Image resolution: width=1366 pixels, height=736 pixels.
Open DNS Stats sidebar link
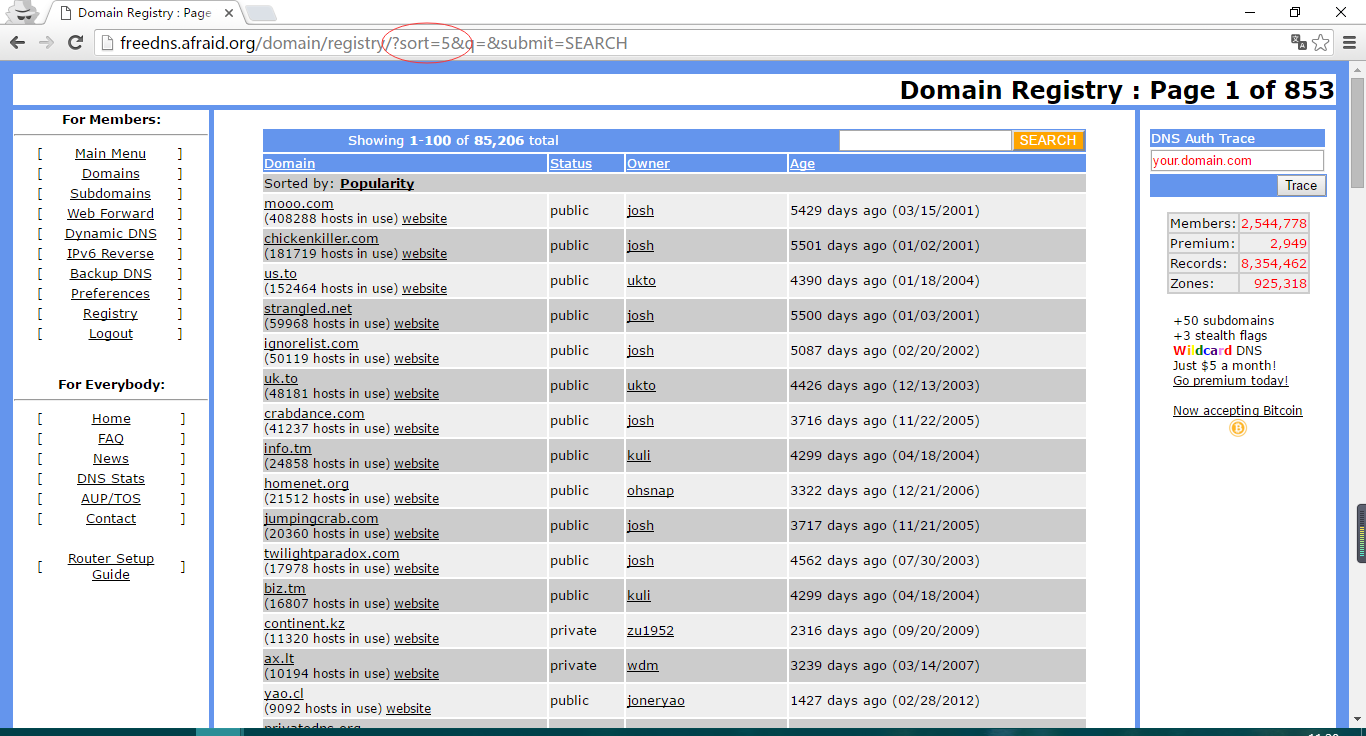(x=111, y=479)
